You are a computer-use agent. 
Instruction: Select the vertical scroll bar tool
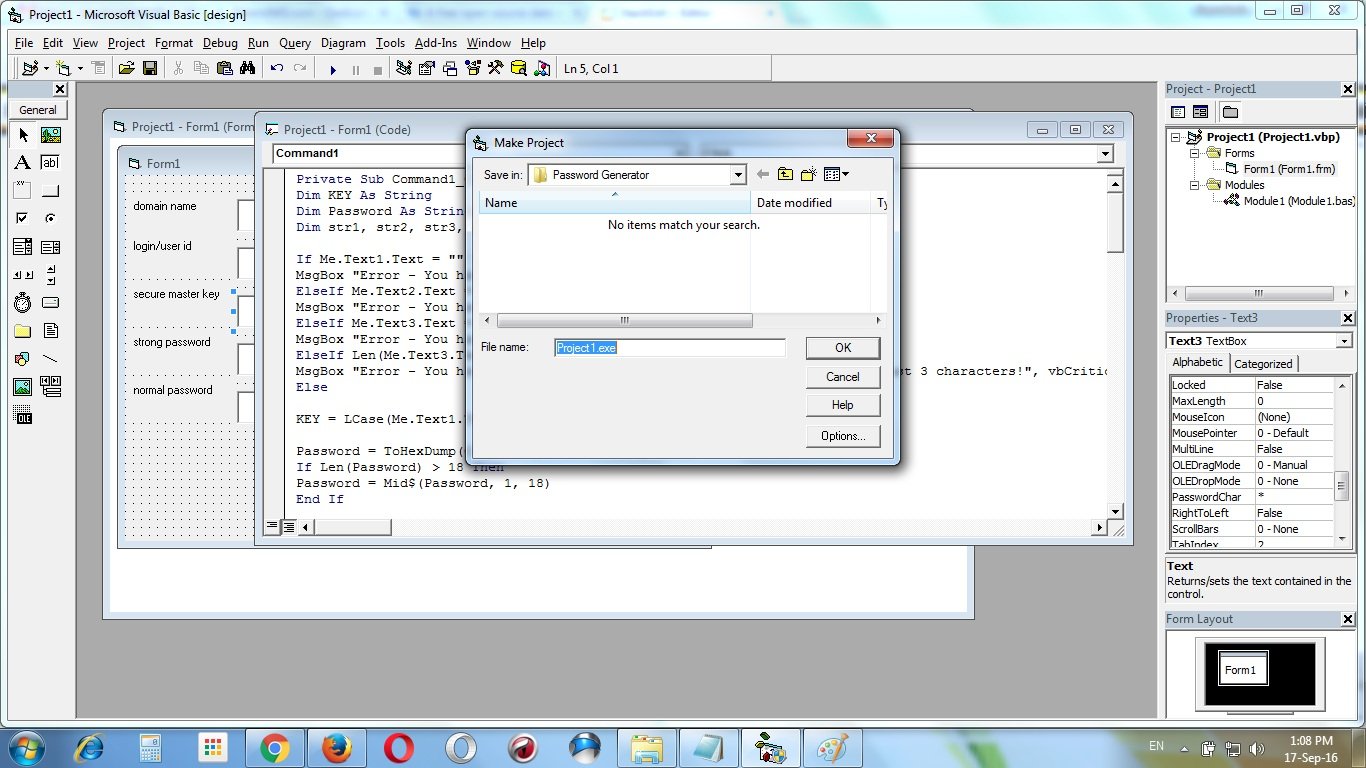click(50, 275)
